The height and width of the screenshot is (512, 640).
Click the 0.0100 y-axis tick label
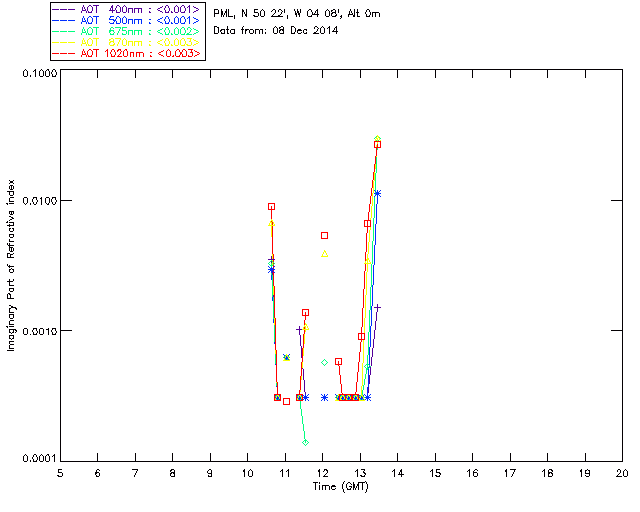[39, 201]
